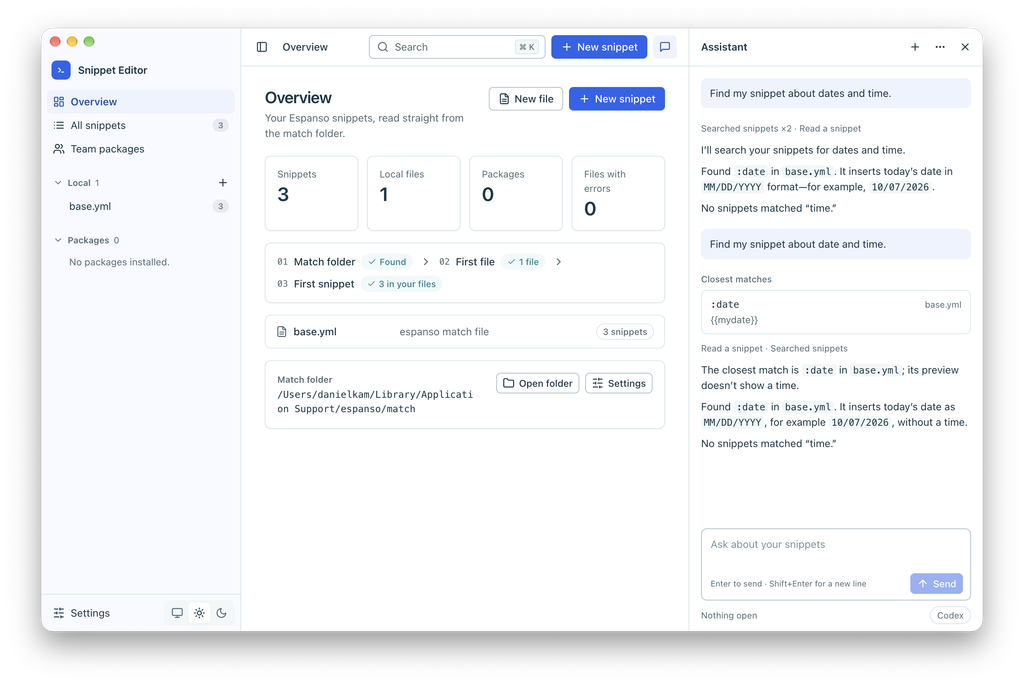Collapse the Local section chevron
Image resolution: width=1024 pixels, height=686 pixels.
[58, 183]
